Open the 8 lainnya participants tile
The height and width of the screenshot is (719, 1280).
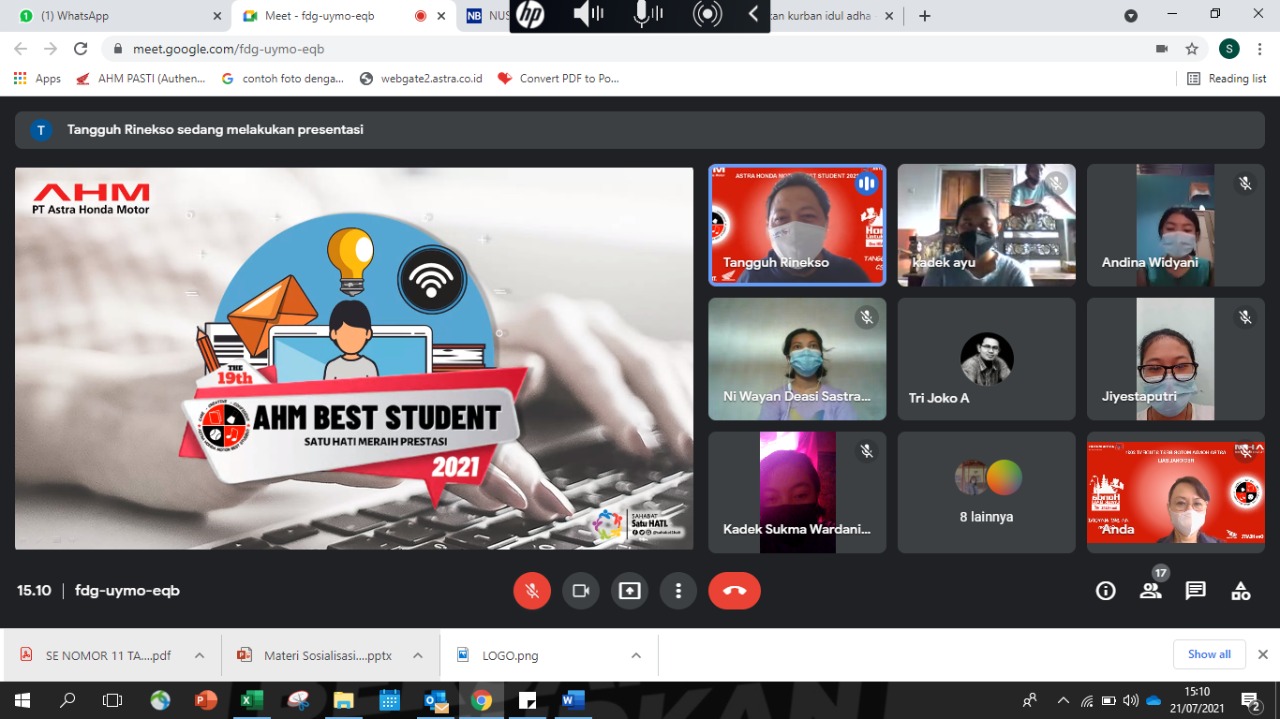tap(986, 492)
